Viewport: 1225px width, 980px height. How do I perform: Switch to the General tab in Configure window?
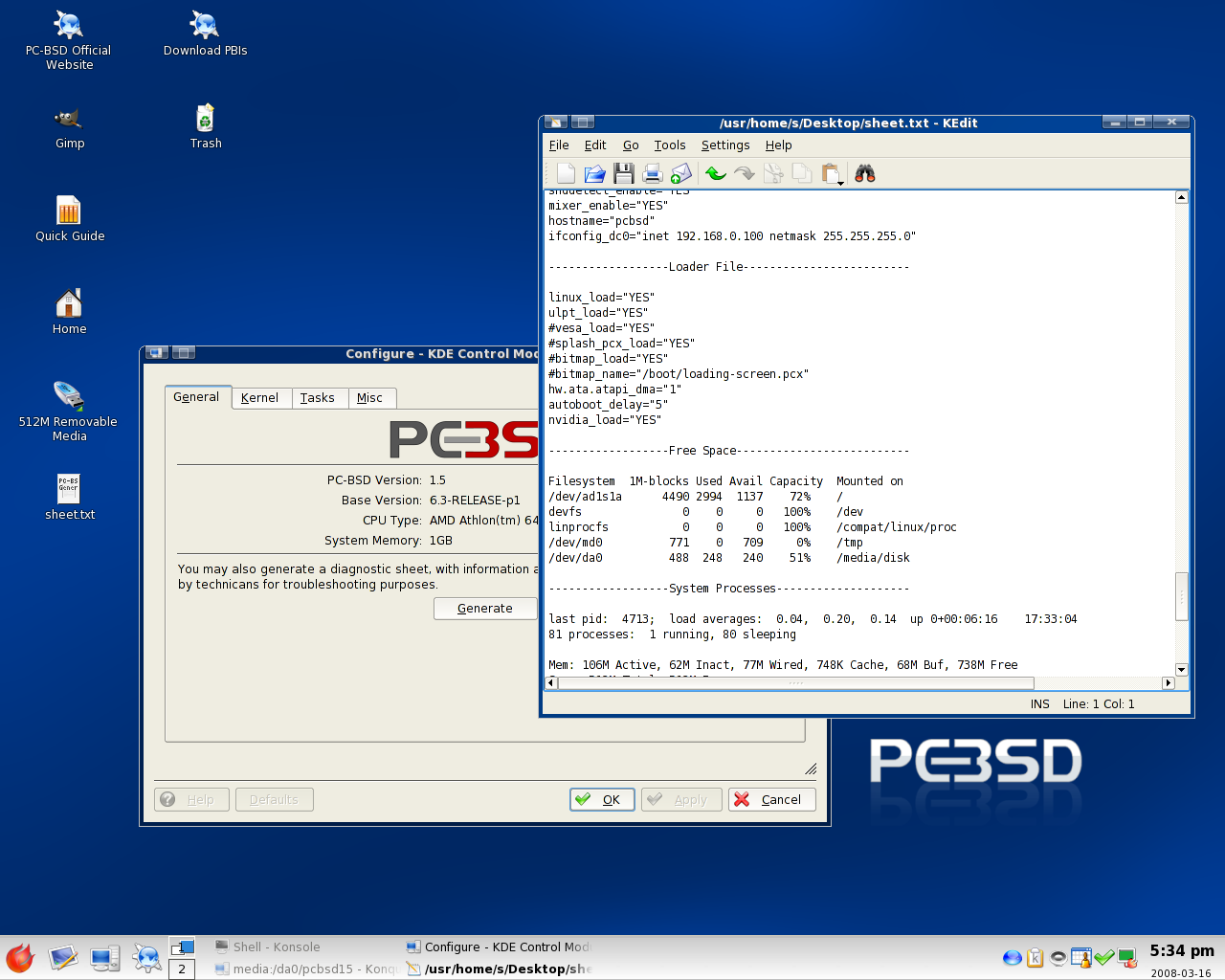(x=196, y=397)
